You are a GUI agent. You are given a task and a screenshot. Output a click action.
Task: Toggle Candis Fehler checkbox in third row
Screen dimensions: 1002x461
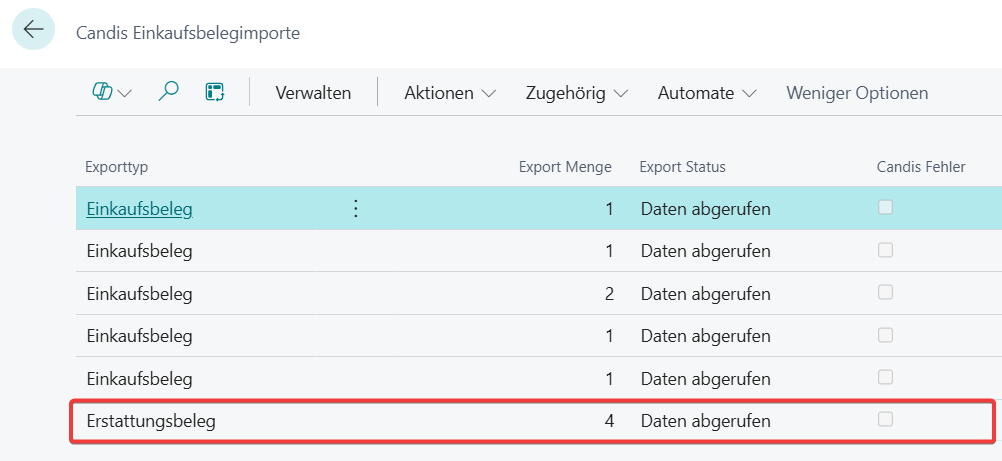pyautogui.click(x=885, y=293)
